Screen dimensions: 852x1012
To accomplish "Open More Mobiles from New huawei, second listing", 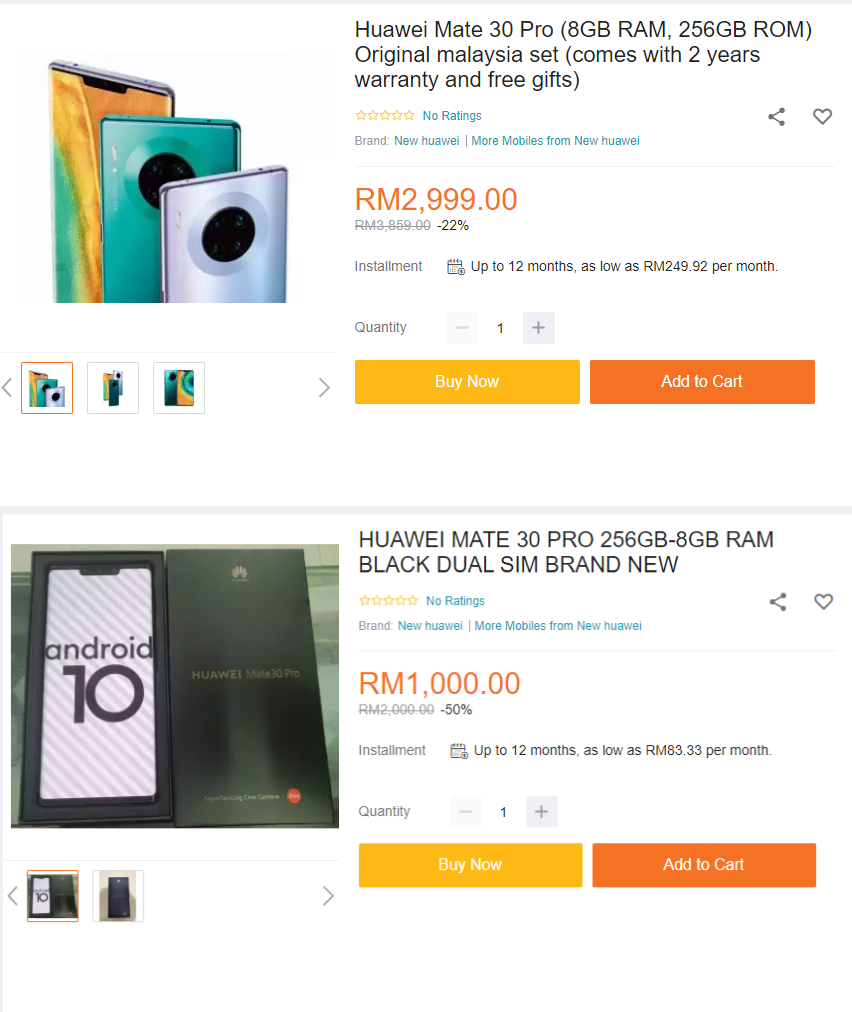I will [558, 626].
